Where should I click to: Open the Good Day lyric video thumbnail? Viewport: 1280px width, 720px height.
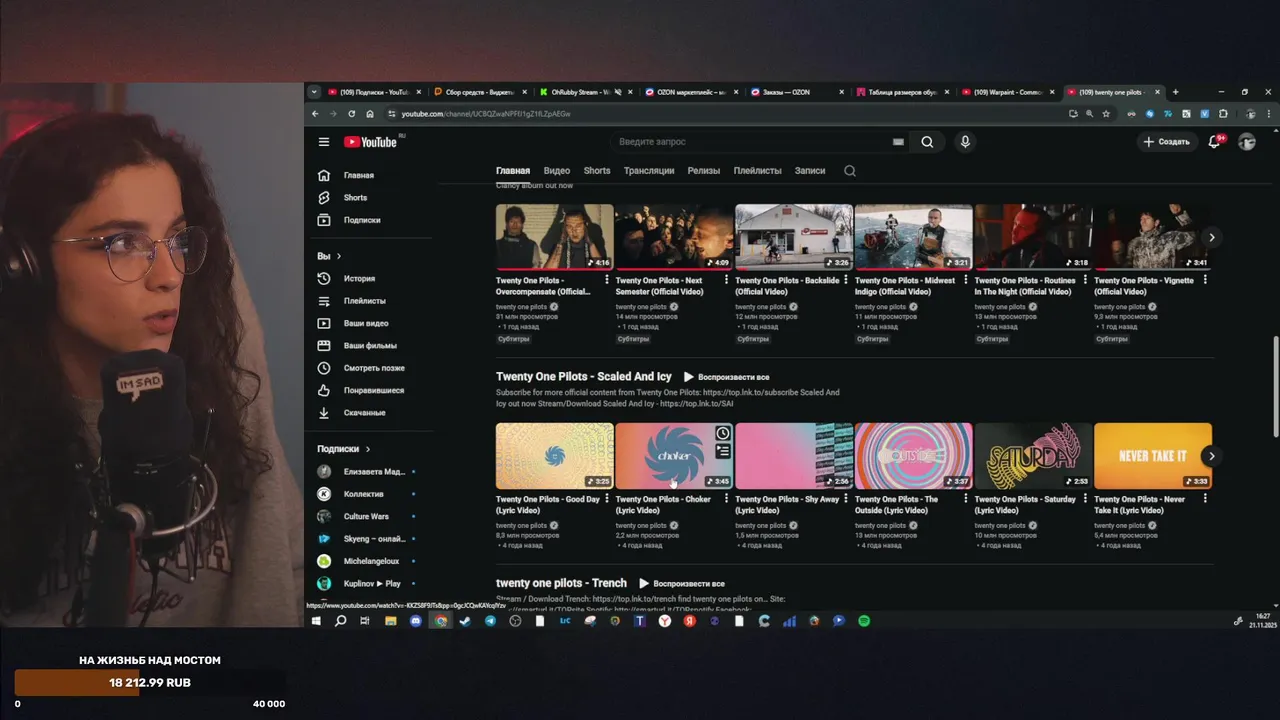click(x=555, y=456)
